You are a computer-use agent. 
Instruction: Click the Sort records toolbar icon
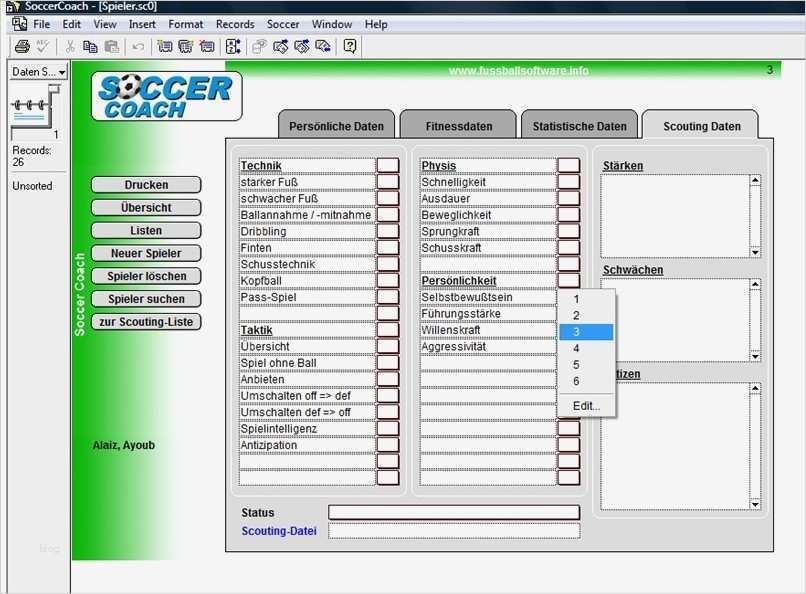coord(233,47)
